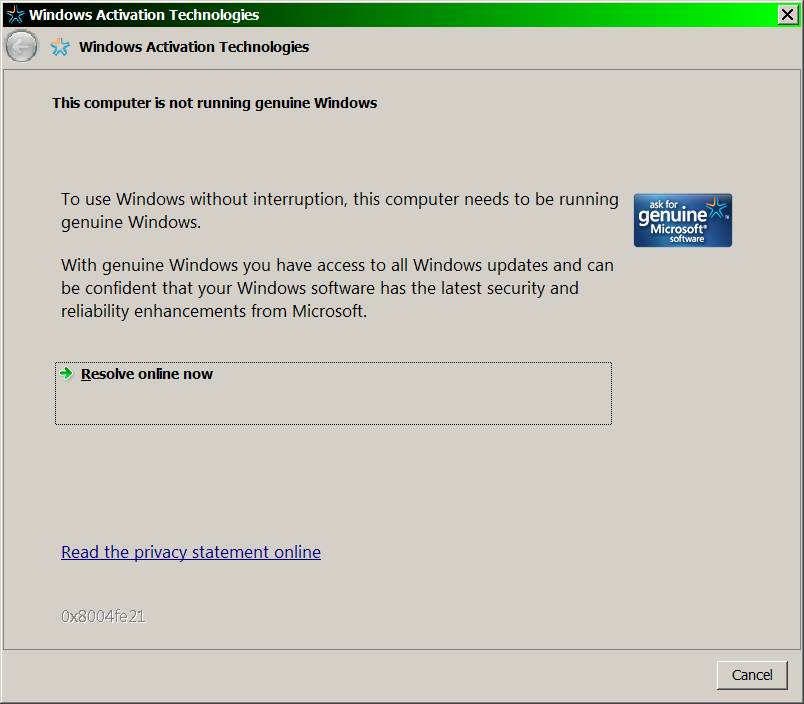Click the error code 0x8004fe21
The image size is (804, 704).
103,616
